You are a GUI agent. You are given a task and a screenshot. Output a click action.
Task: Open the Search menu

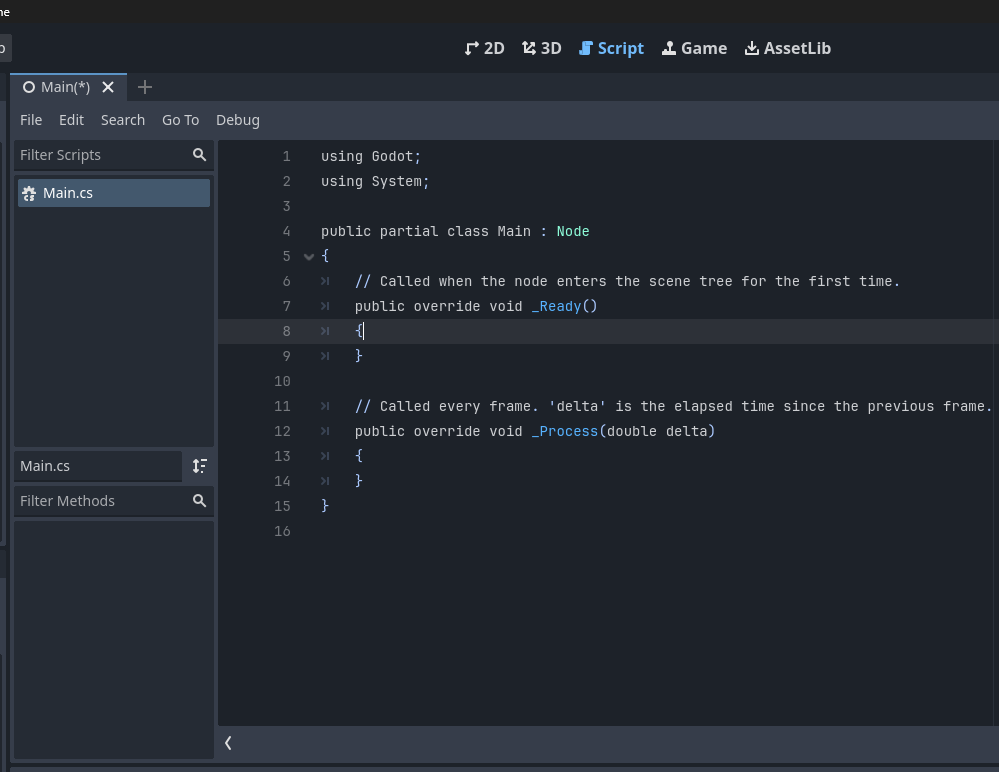123,120
